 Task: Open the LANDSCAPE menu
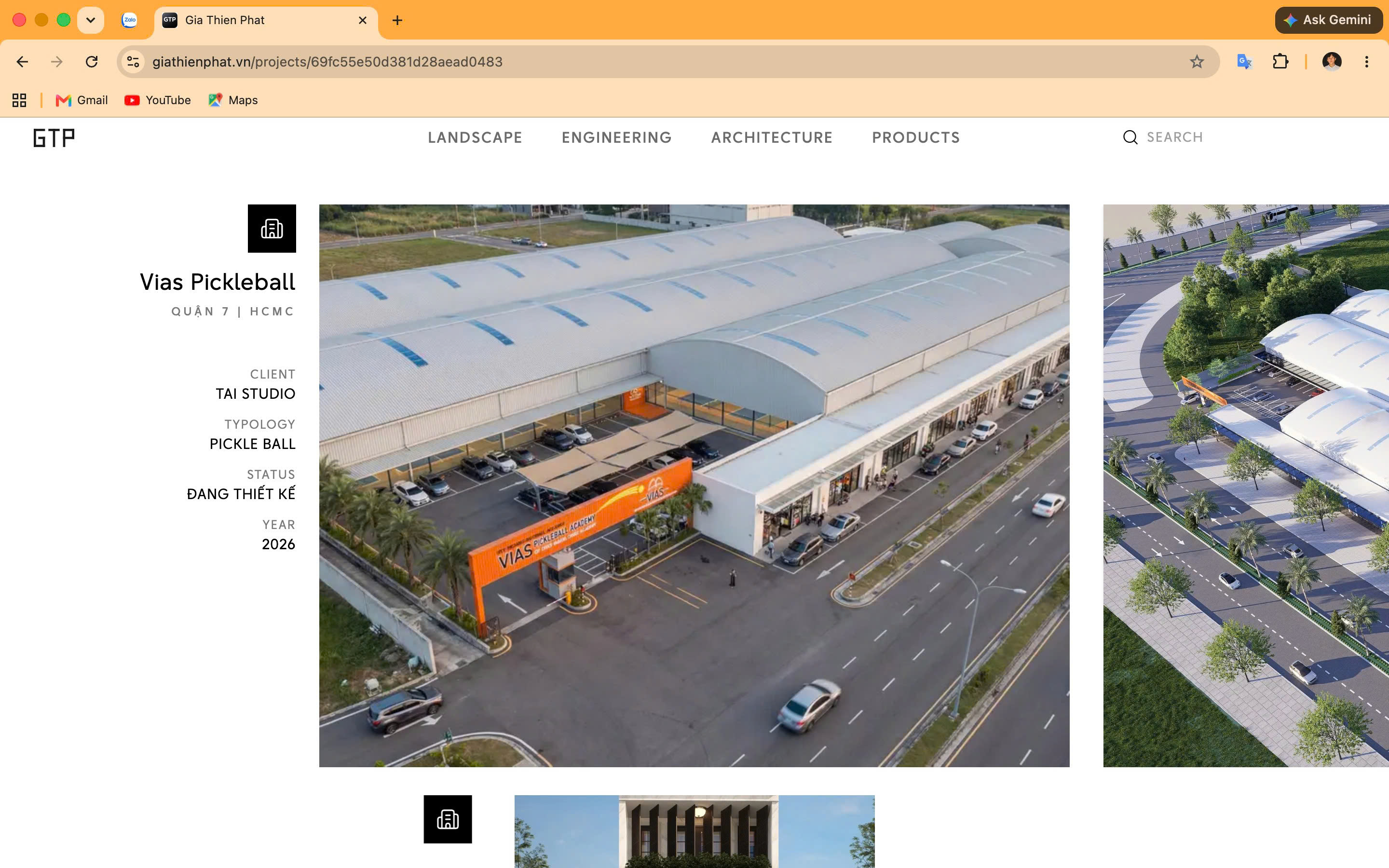click(475, 138)
